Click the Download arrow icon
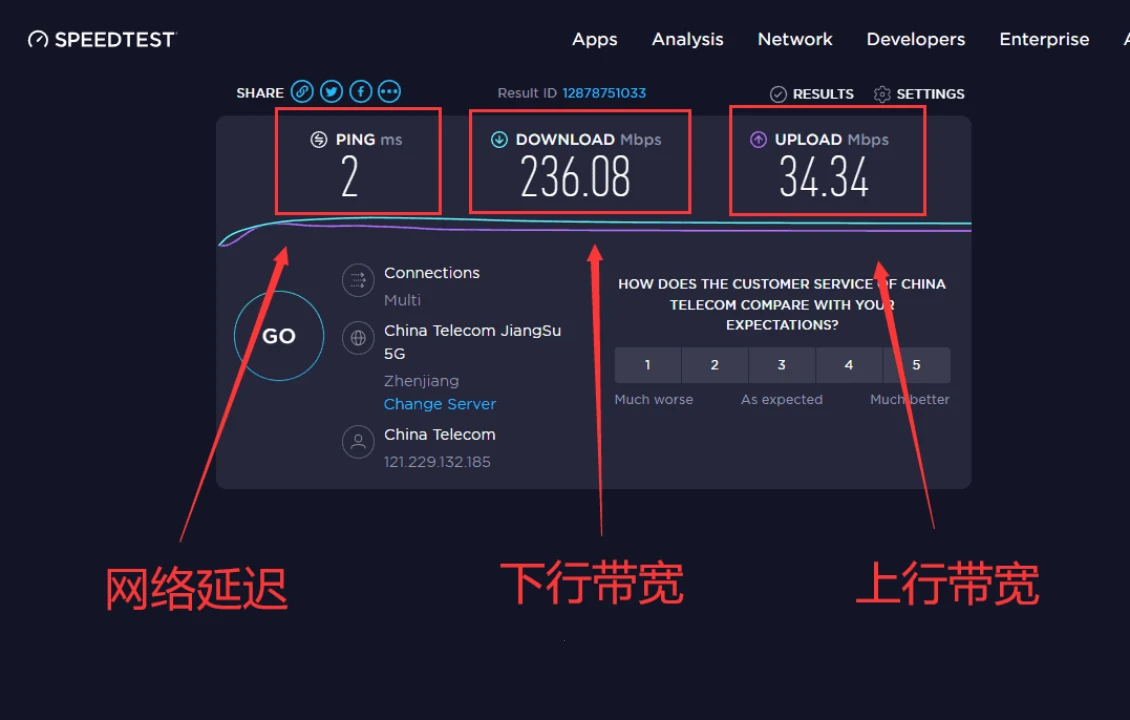This screenshot has height=720, width=1130. point(499,140)
